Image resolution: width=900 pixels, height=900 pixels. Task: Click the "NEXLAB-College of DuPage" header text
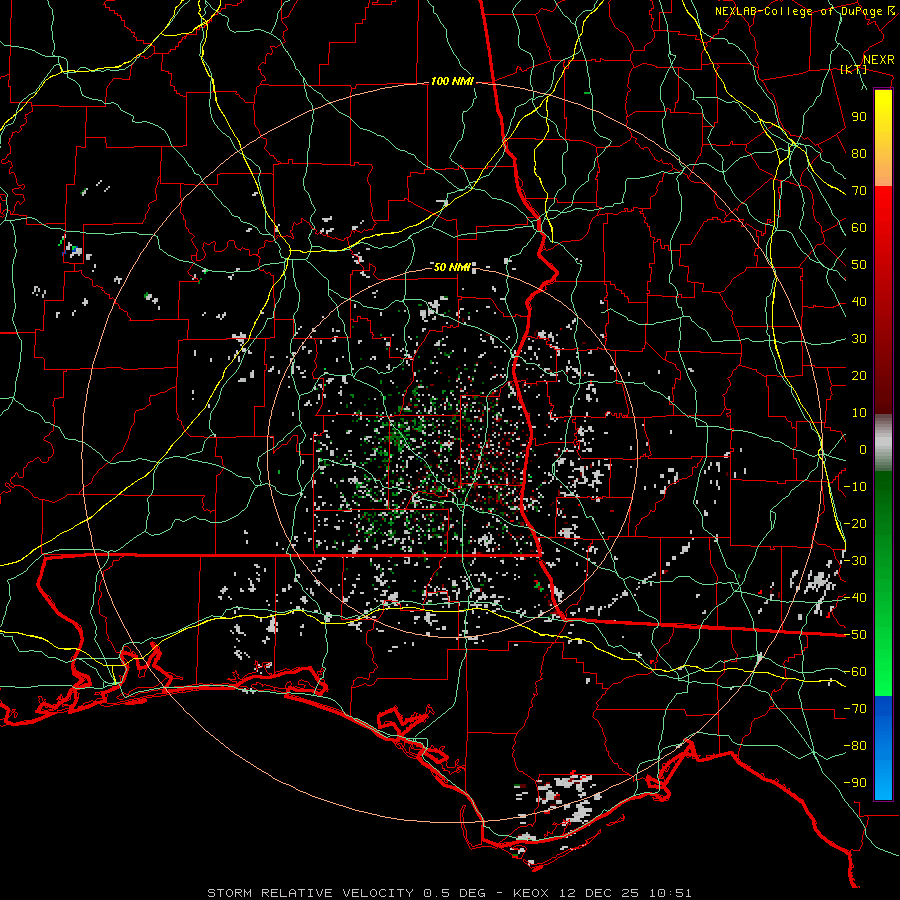tap(798, 11)
